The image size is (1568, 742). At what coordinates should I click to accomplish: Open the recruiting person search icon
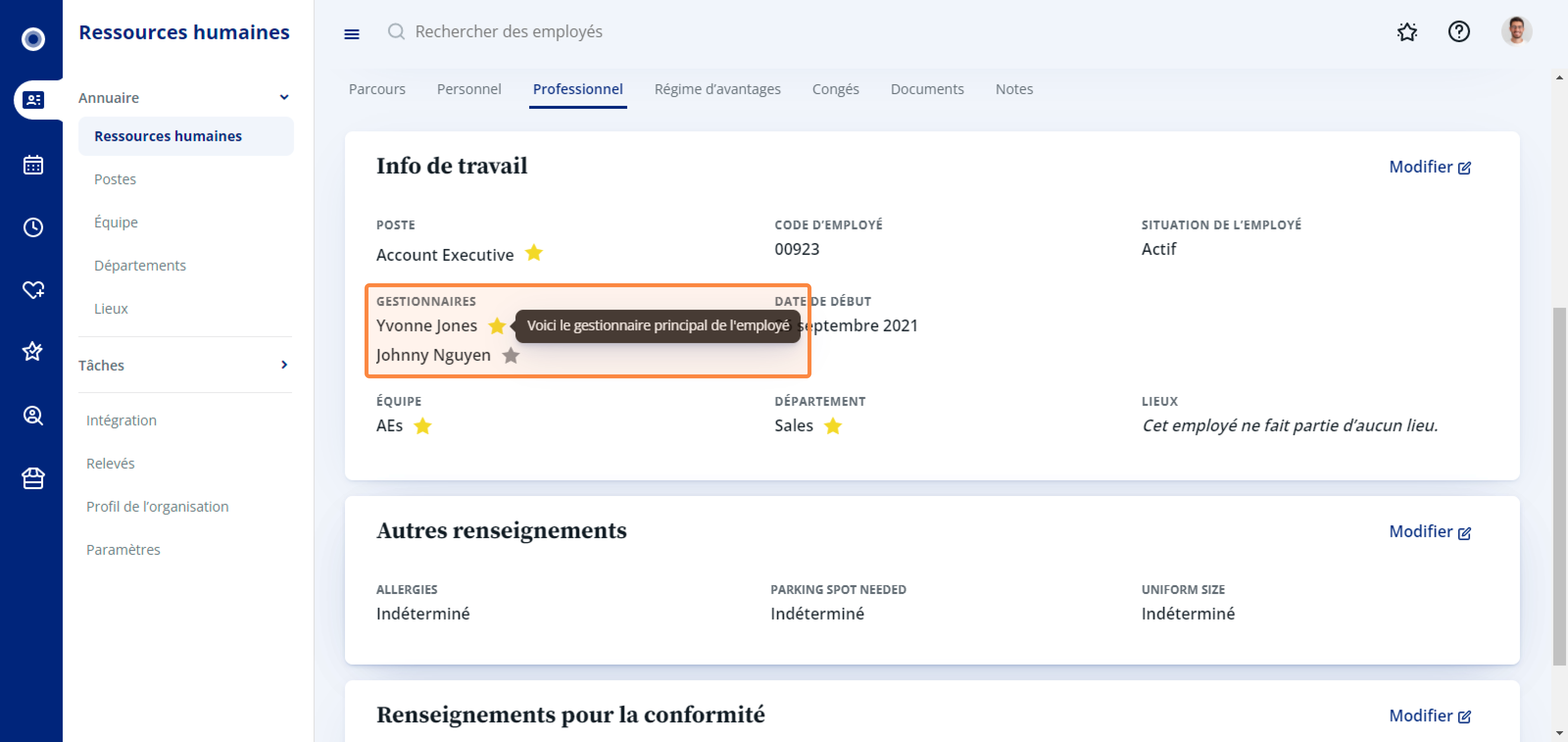coord(33,416)
